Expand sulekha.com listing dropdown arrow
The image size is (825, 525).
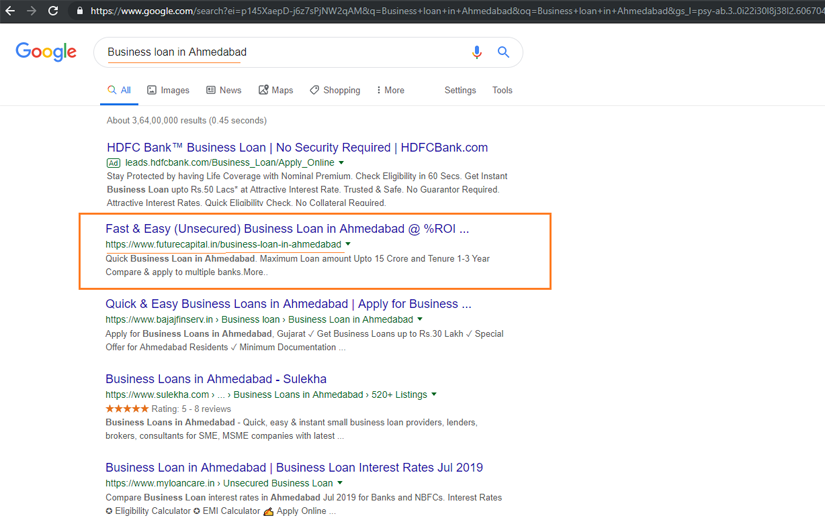pyautogui.click(x=434, y=394)
